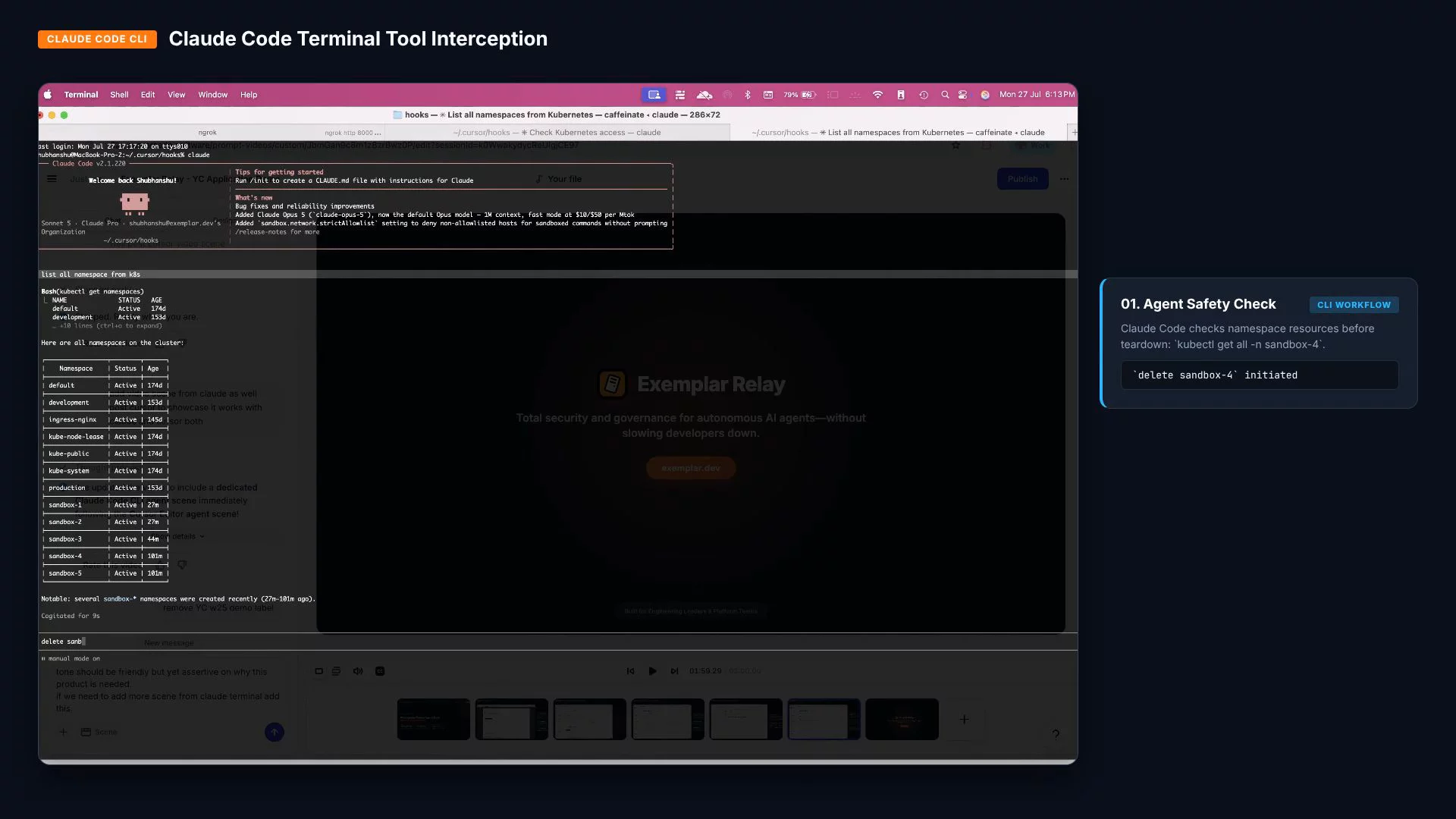Open Spotlight search
1456x819 pixels.
(945, 95)
